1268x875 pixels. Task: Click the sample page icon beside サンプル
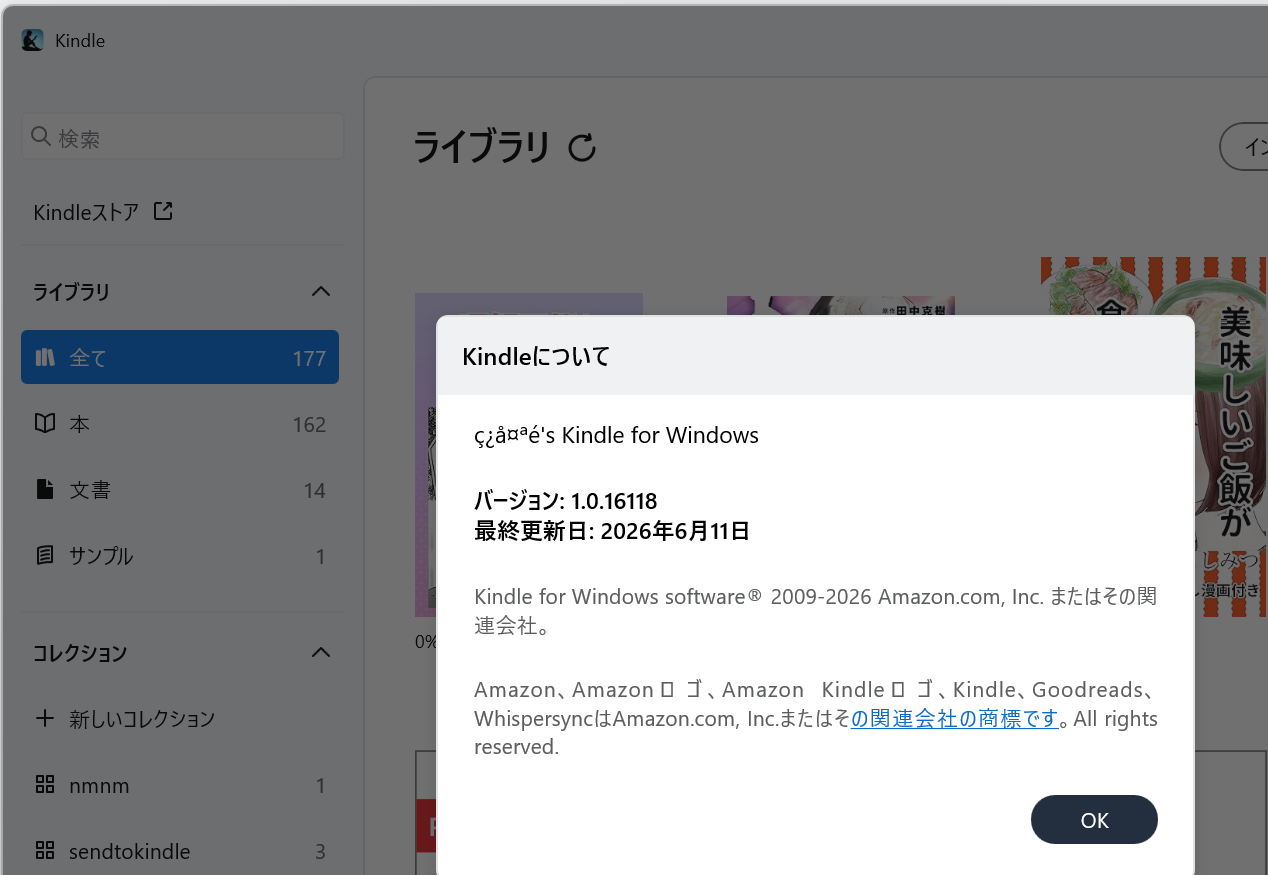point(44,555)
